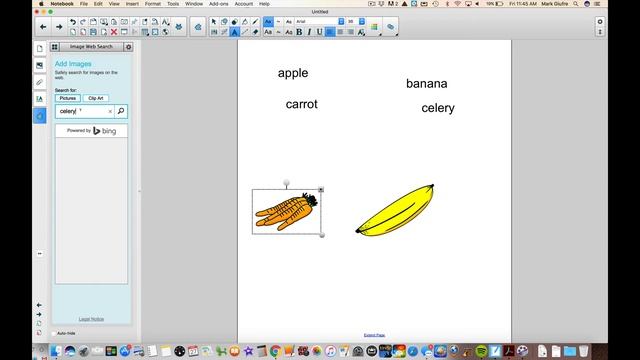Open Spotify from the dock

pyautogui.click(x=481, y=351)
